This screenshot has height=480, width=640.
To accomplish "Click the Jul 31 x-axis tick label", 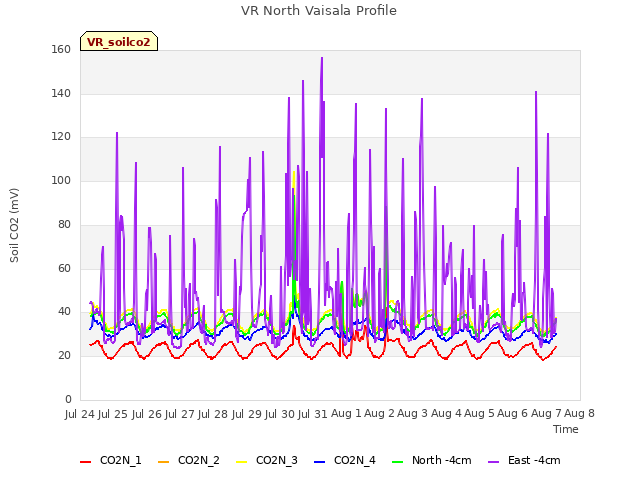I will 313,414.
